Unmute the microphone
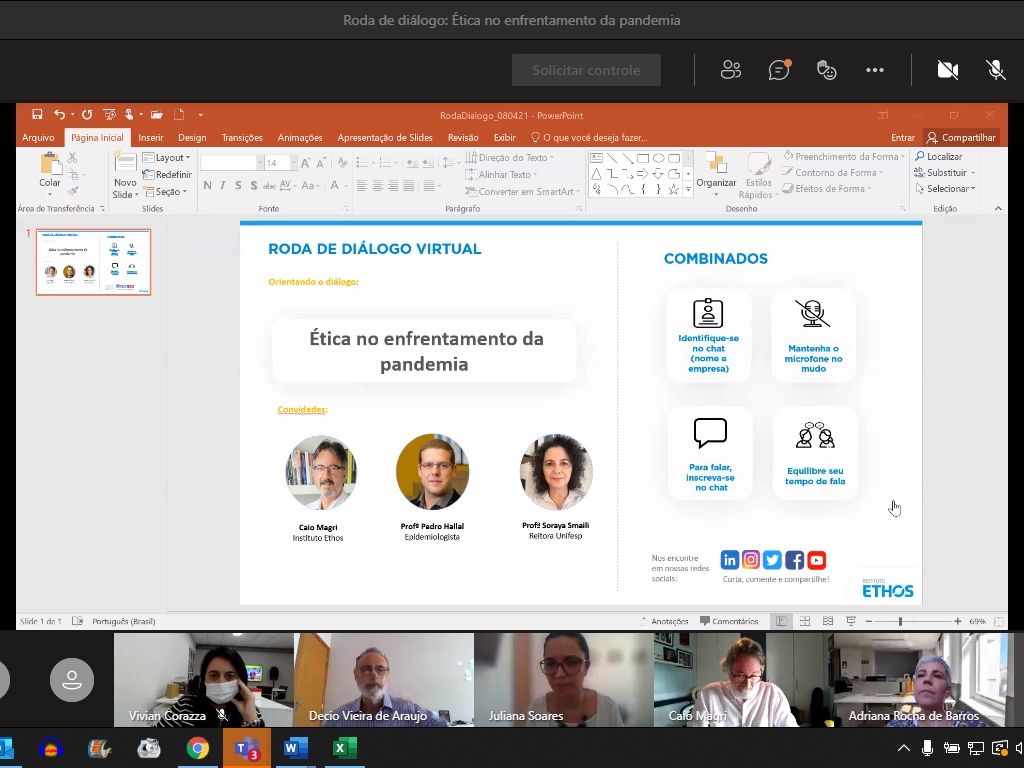 (x=996, y=70)
